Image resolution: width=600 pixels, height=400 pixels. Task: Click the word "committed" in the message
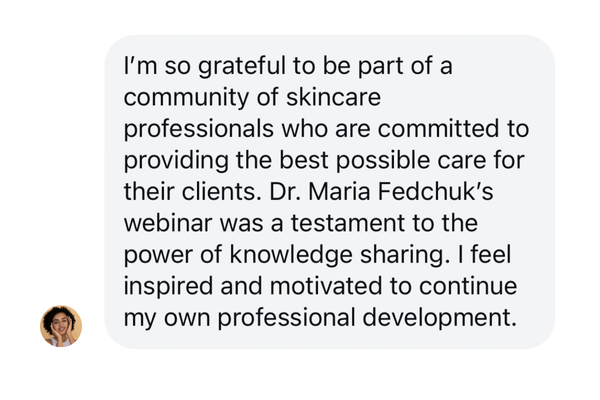click(439, 129)
